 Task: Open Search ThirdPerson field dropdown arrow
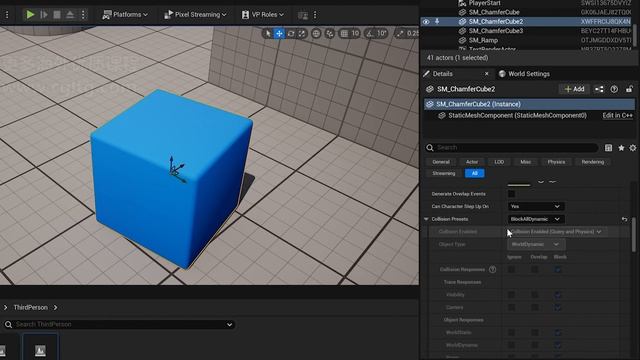(x=229, y=324)
